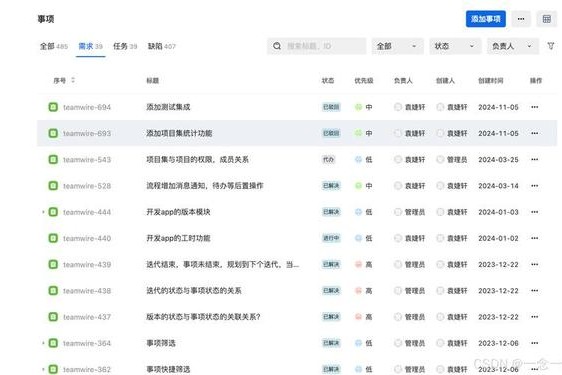This screenshot has width=562, height=375.
Task: Click the 添加事项 button
Action: tap(486, 19)
